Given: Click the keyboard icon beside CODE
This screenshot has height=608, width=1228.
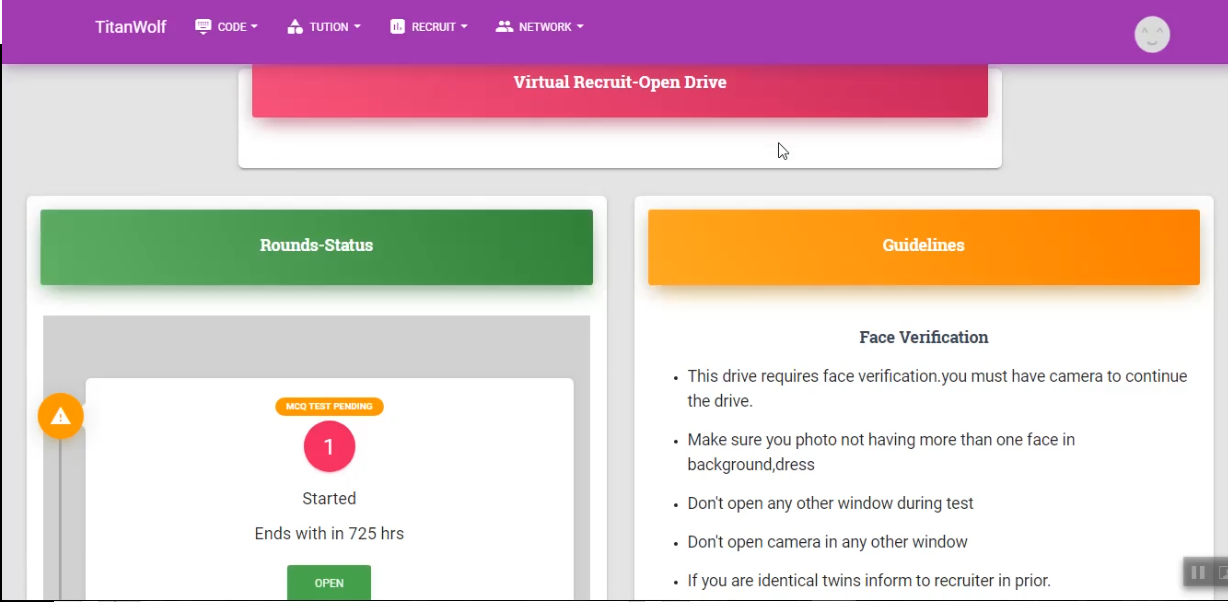Looking at the screenshot, I should 203,27.
